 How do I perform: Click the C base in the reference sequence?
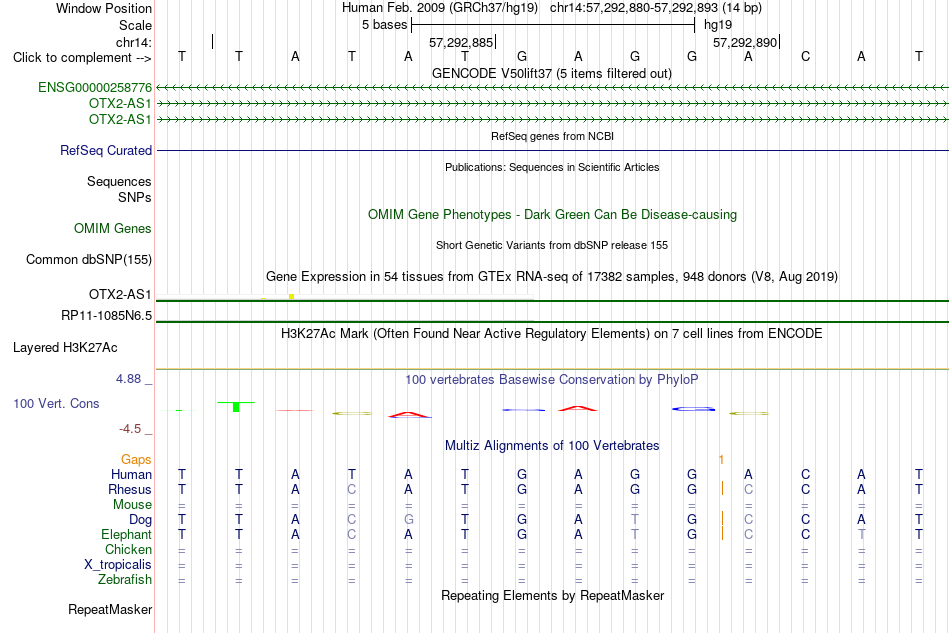805,56
